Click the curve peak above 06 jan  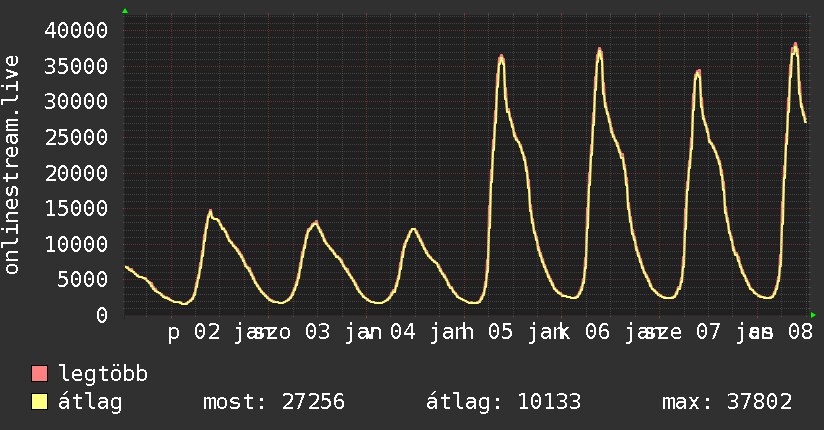(599, 51)
